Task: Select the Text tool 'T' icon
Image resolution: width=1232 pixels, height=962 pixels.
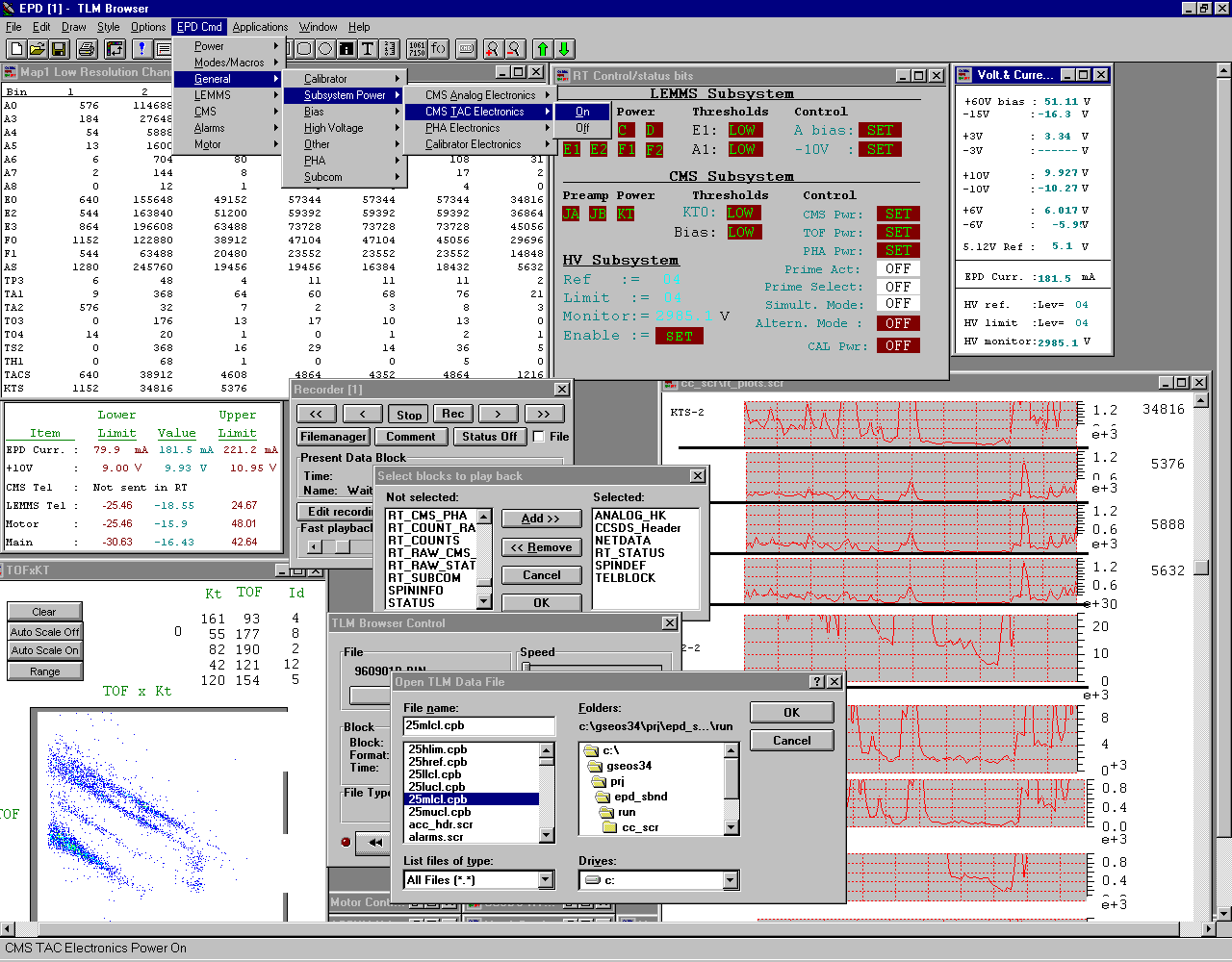Action: (368, 49)
